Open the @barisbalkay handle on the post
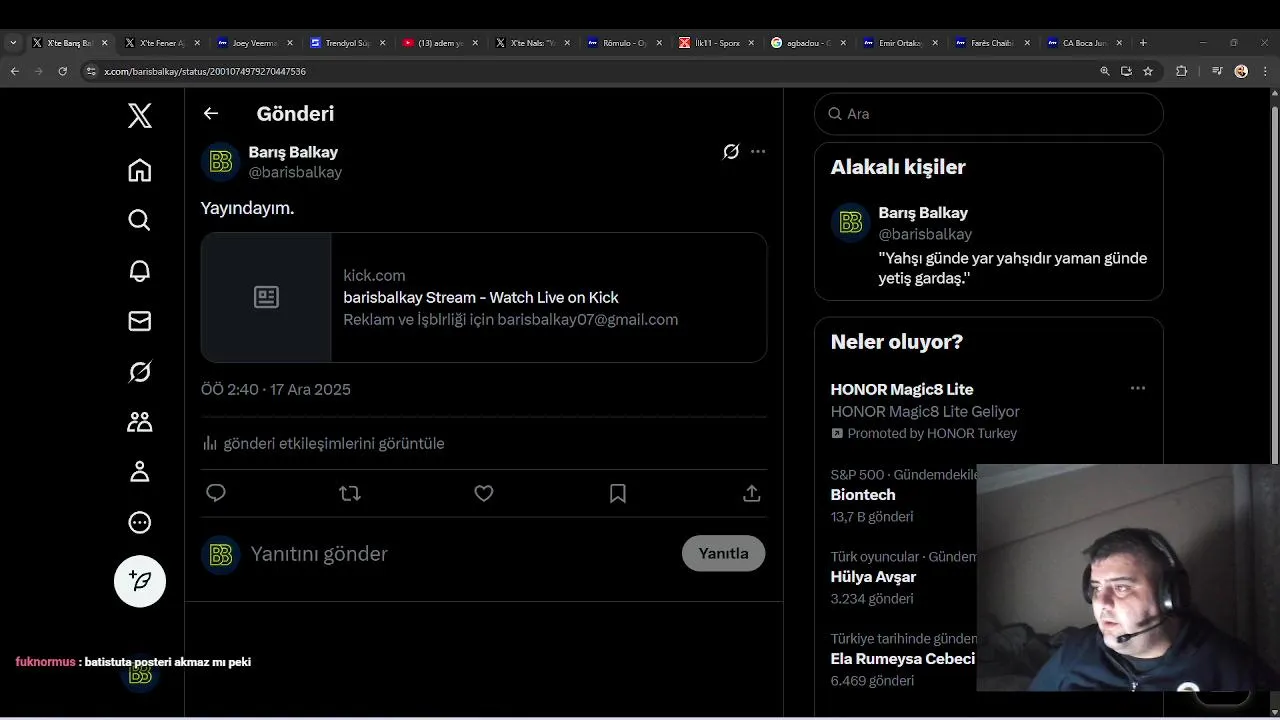The image size is (1280, 720). [295, 172]
